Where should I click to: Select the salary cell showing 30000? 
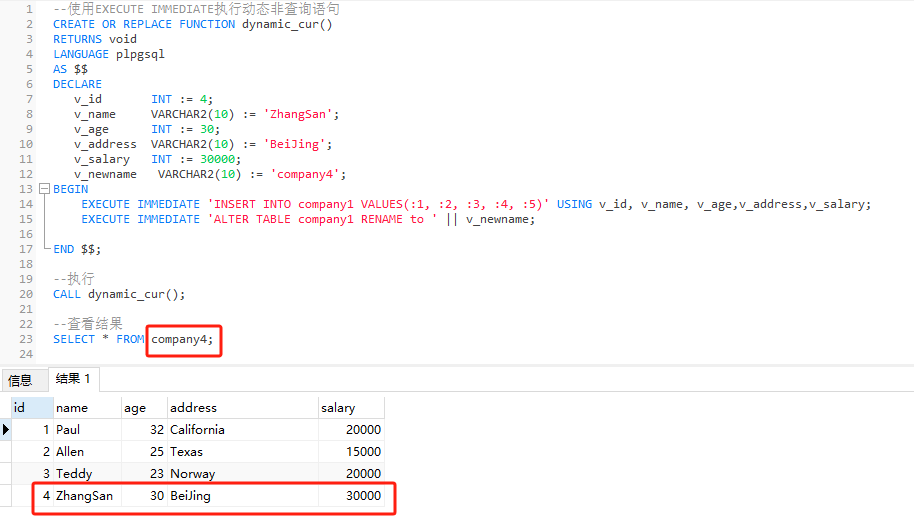tap(351, 495)
